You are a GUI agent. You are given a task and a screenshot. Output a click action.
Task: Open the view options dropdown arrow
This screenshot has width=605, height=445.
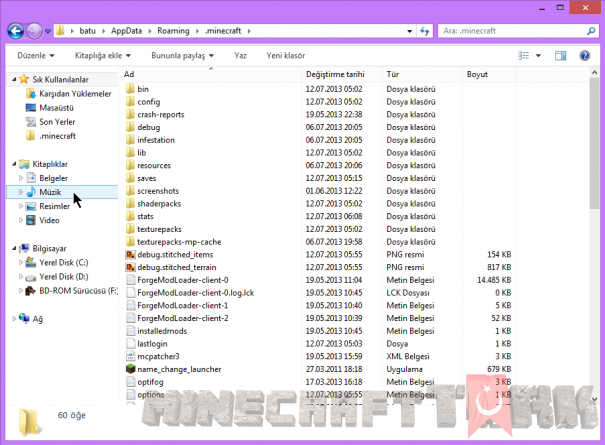click(x=538, y=56)
